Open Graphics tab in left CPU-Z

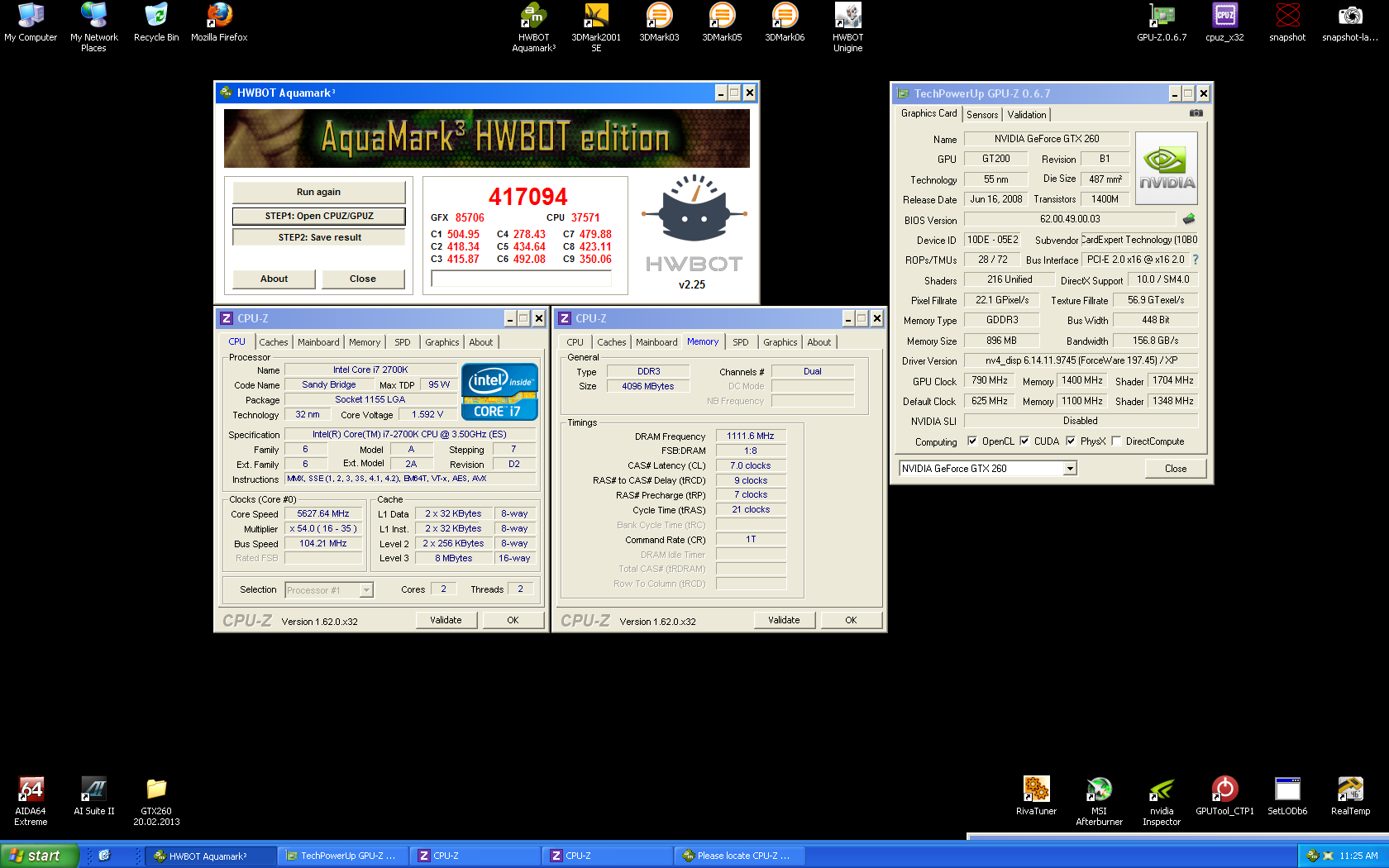[x=442, y=342]
